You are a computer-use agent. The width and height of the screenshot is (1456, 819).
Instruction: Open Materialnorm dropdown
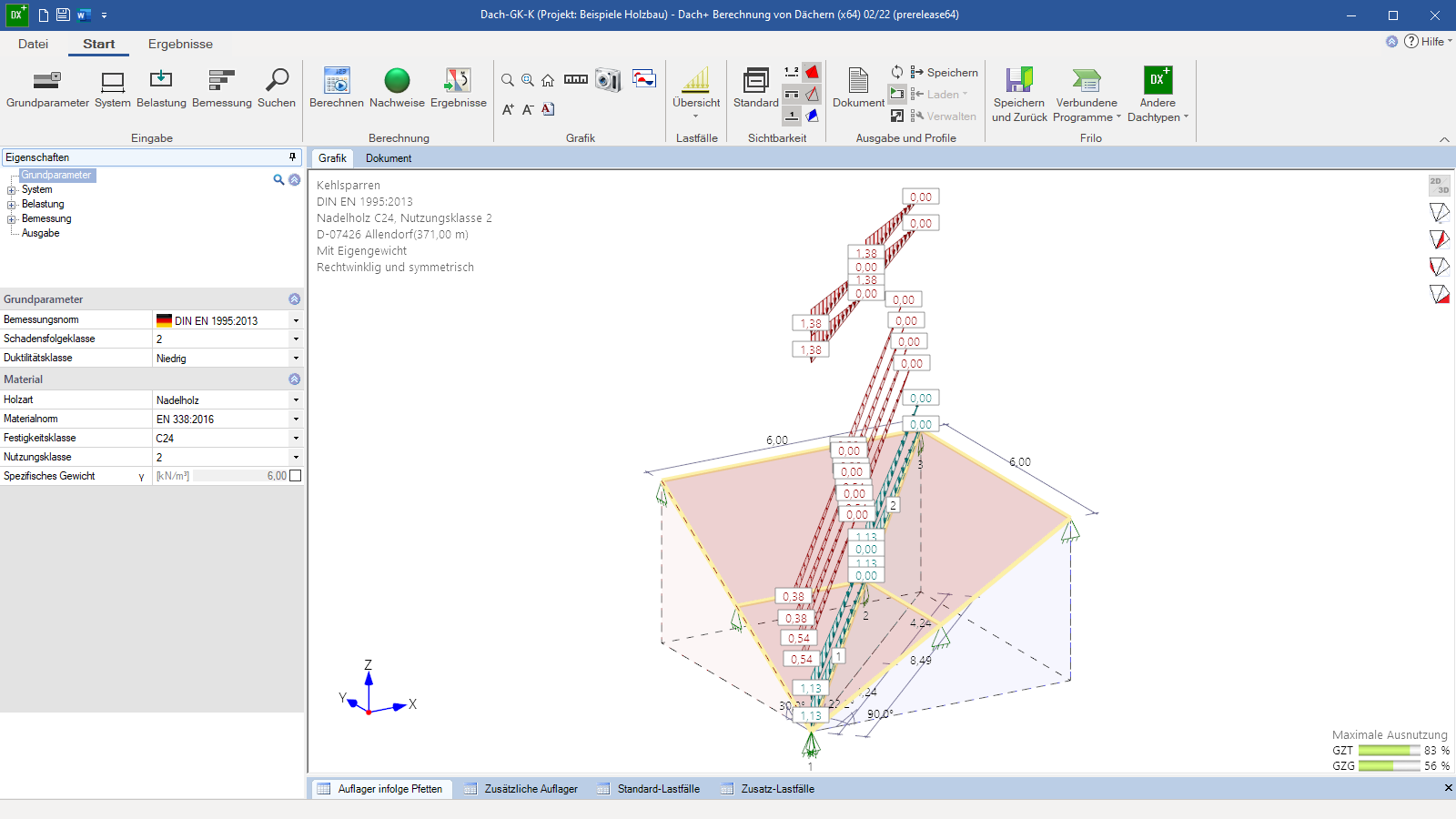point(296,420)
